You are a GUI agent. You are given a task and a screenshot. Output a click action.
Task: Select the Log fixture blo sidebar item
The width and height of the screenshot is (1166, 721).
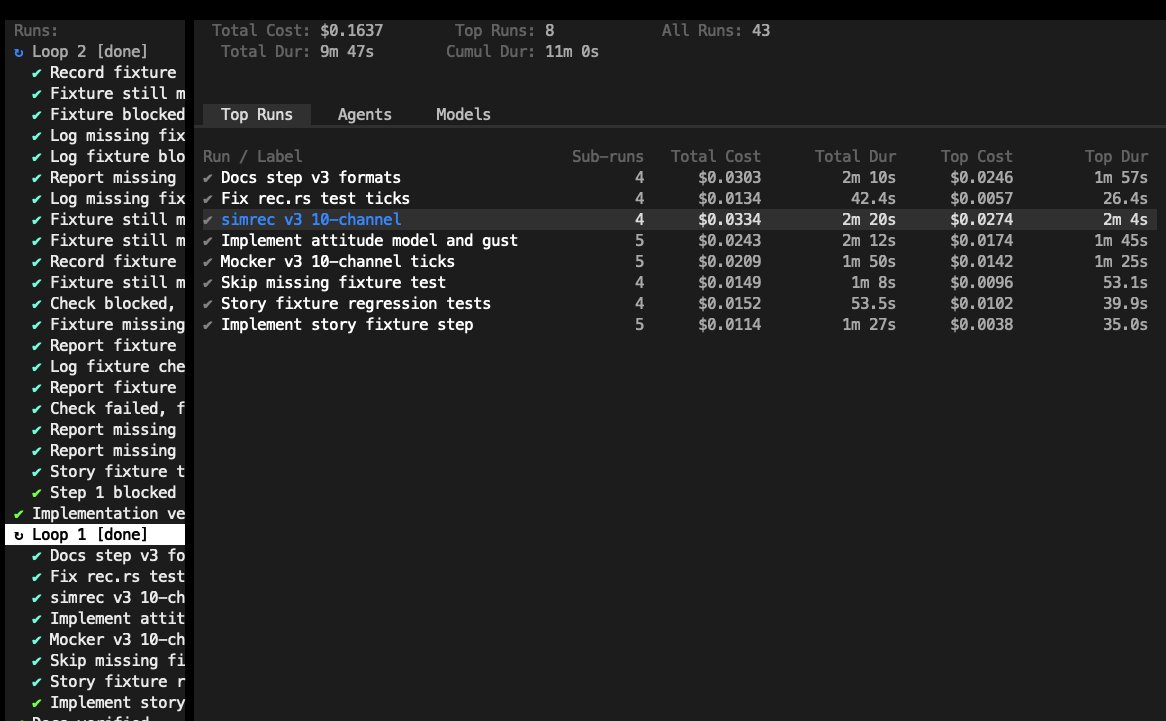(x=117, y=156)
